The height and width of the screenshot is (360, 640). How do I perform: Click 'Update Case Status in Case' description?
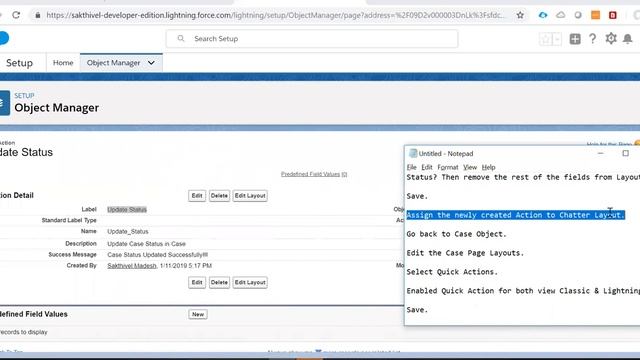[x=147, y=244]
